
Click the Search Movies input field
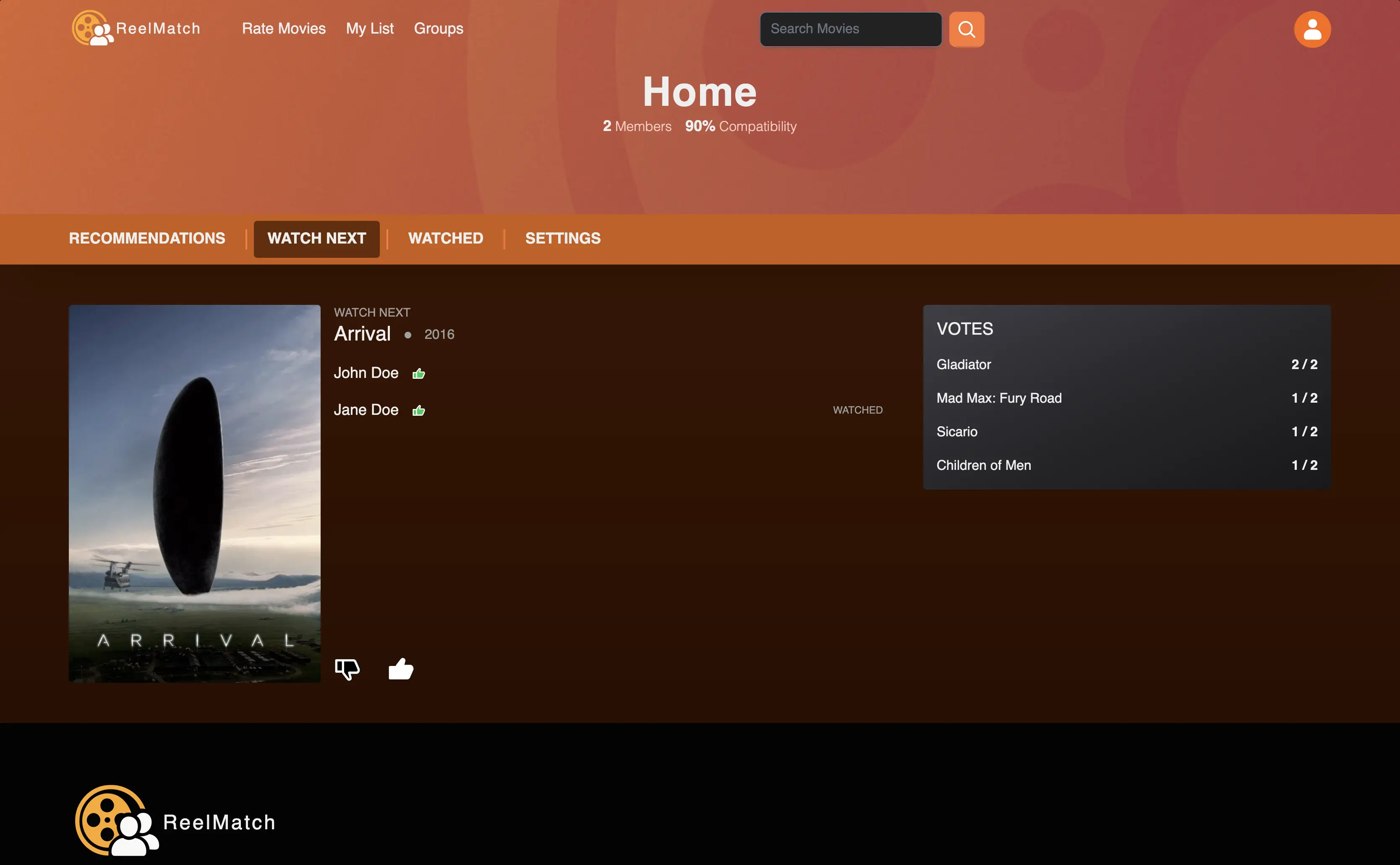point(850,29)
